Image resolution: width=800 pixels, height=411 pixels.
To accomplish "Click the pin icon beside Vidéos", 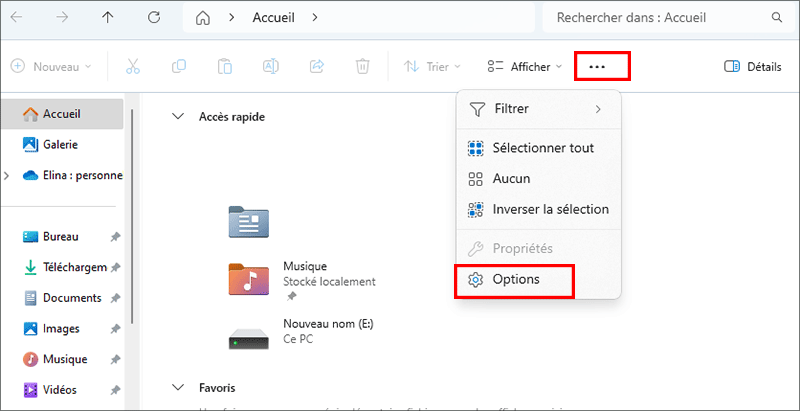I will coord(116,390).
